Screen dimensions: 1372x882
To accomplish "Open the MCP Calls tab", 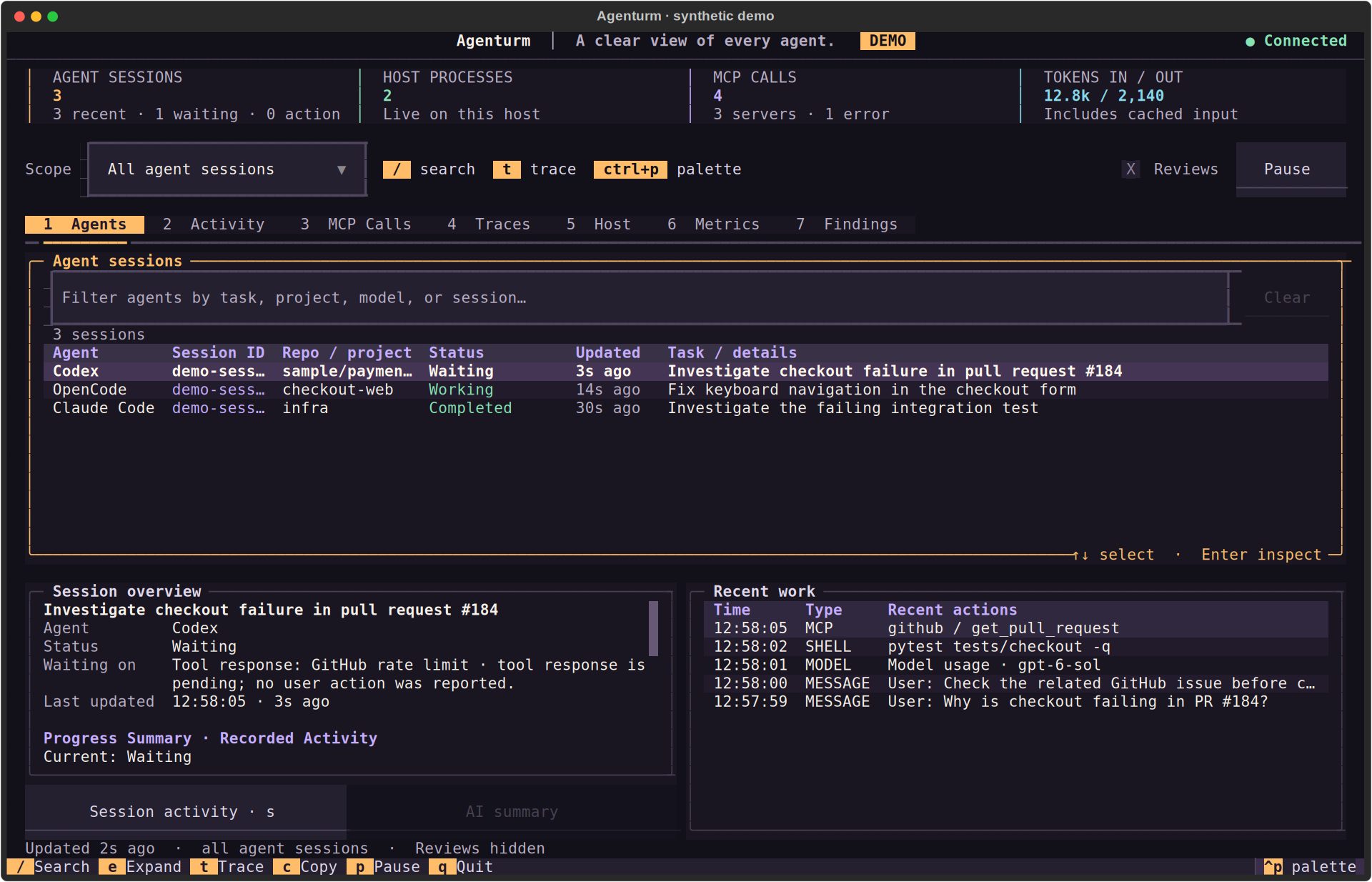I will pos(355,224).
